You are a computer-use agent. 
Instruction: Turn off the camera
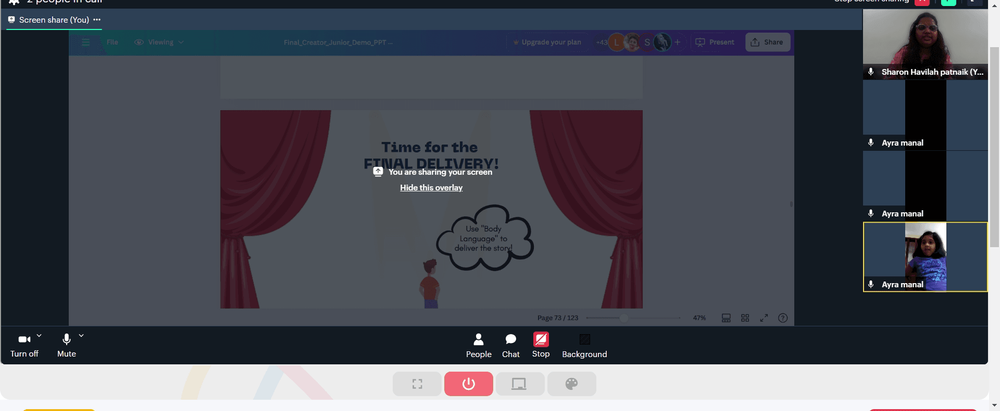[x=24, y=345]
